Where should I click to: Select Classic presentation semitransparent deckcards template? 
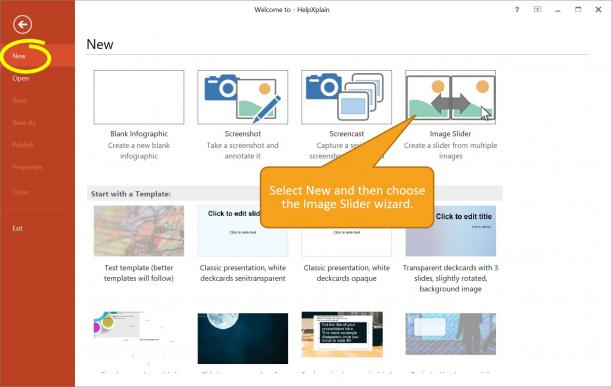(242, 231)
